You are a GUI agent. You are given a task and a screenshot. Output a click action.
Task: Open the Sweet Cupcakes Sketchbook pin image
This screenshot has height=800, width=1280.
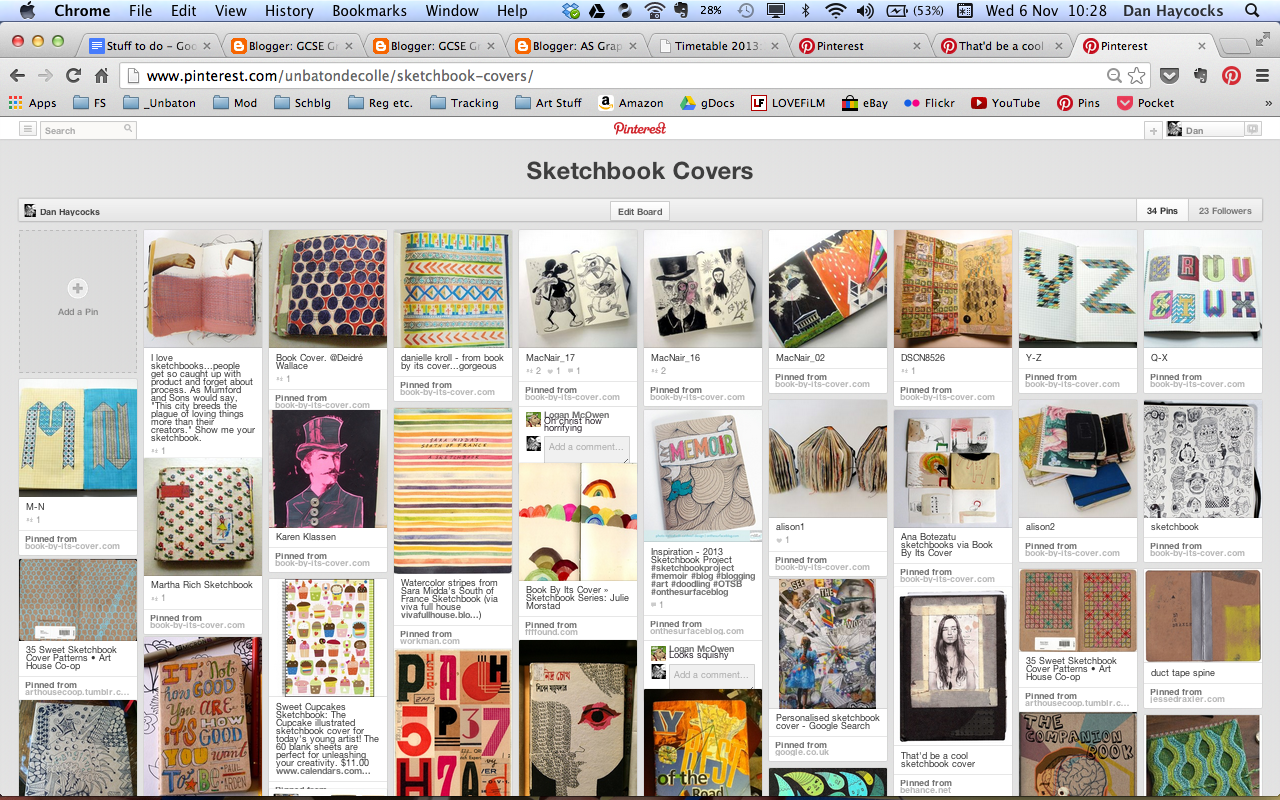tap(328, 638)
